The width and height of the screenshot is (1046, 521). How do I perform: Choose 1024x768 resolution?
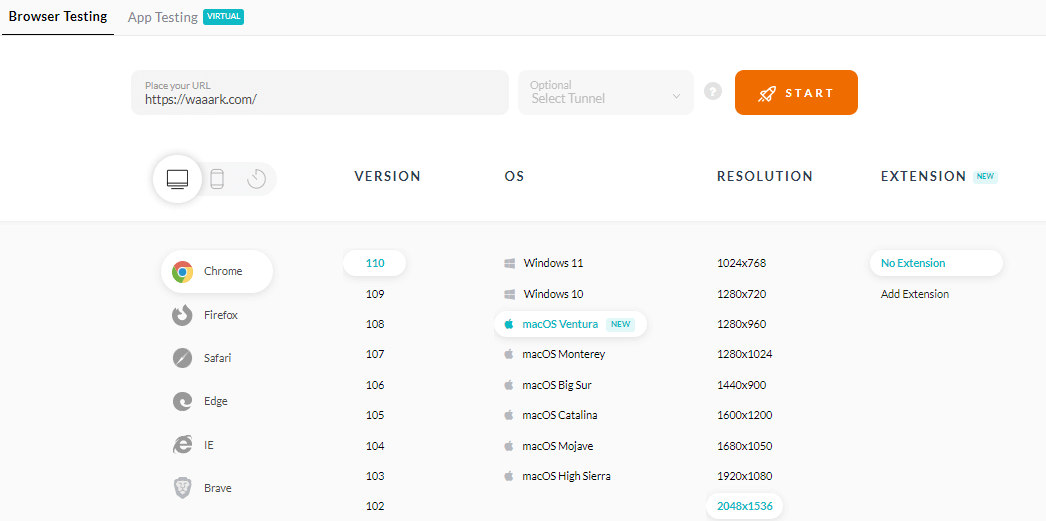pyautogui.click(x=742, y=263)
